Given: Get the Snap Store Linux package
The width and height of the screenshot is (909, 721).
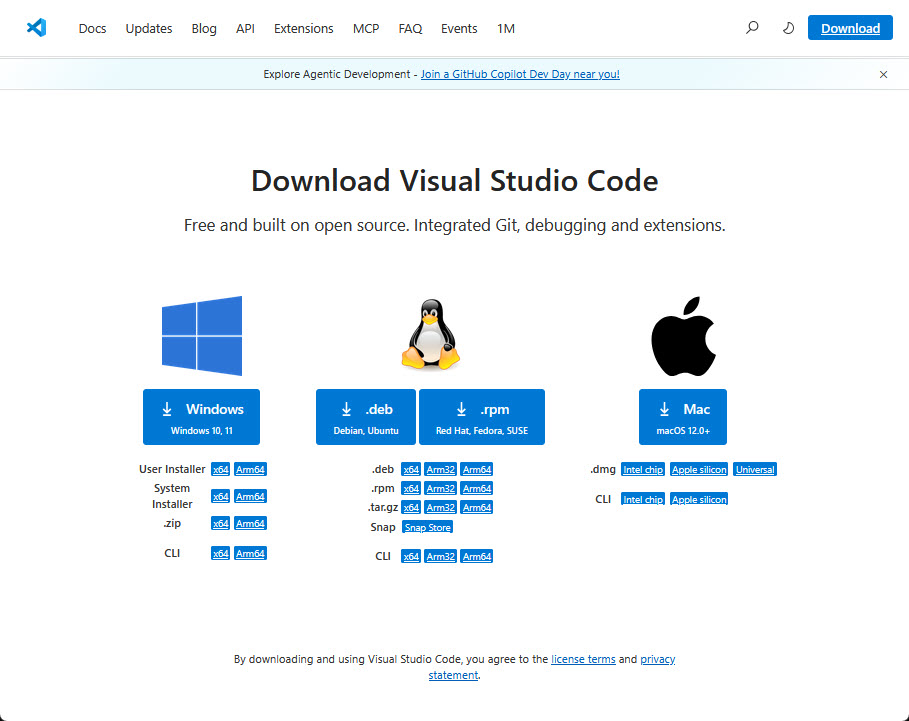Looking at the screenshot, I should (427, 527).
